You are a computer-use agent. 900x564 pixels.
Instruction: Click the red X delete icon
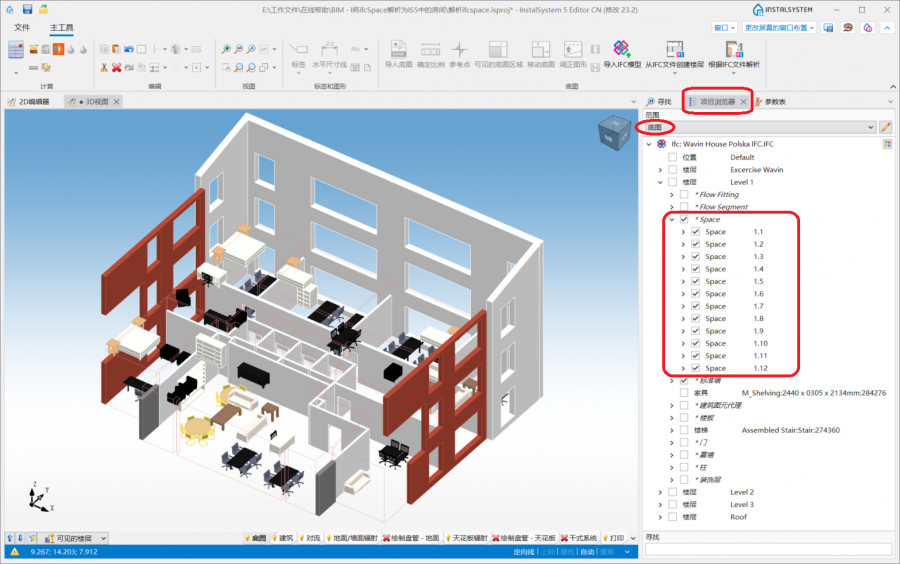click(117, 67)
